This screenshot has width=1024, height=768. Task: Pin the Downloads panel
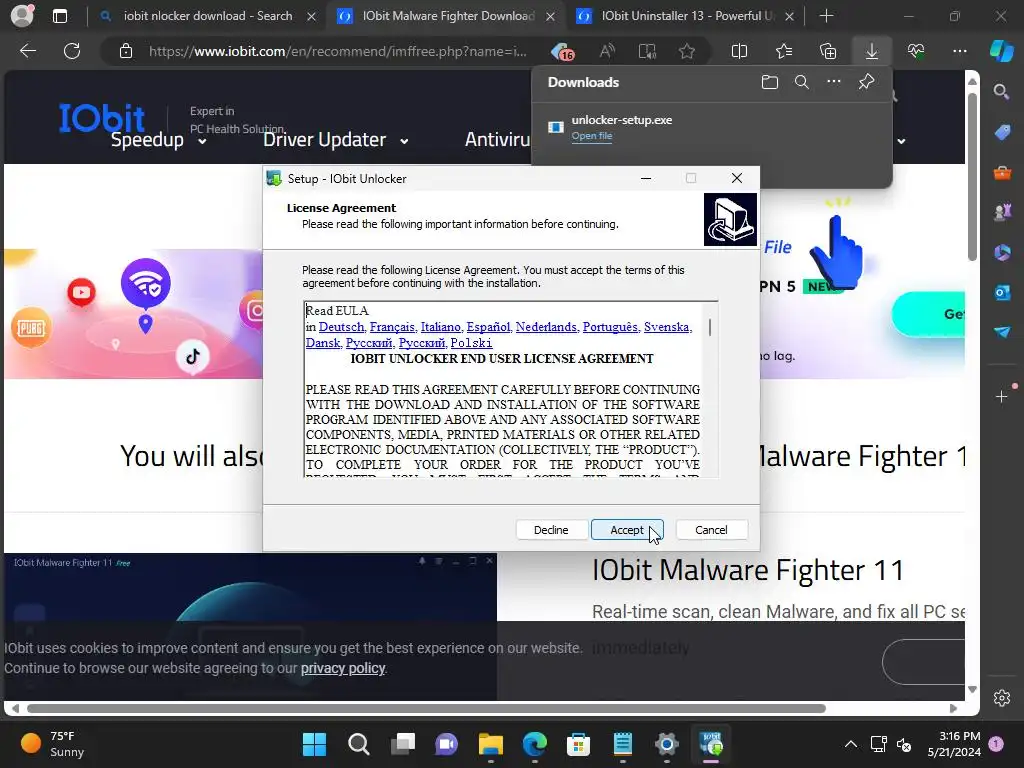point(866,82)
